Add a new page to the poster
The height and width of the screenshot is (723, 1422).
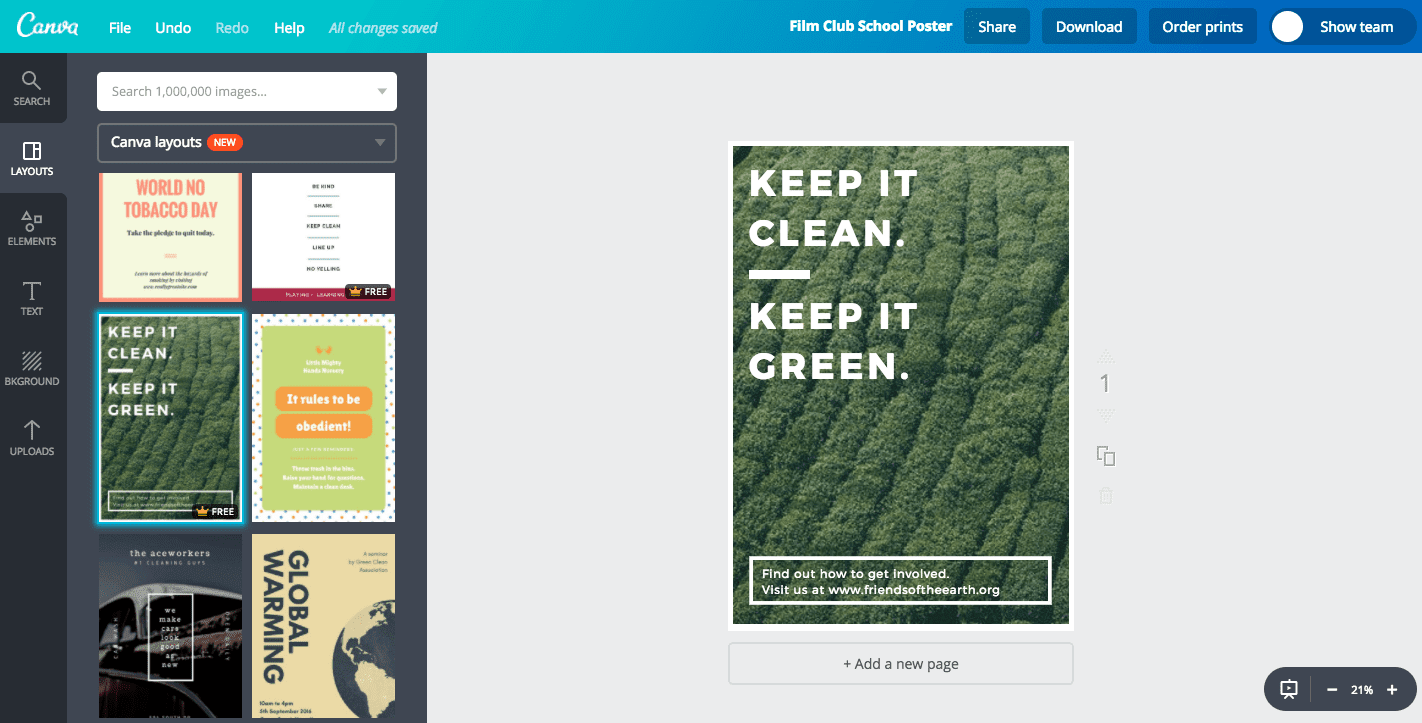pyautogui.click(x=899, y=663)
